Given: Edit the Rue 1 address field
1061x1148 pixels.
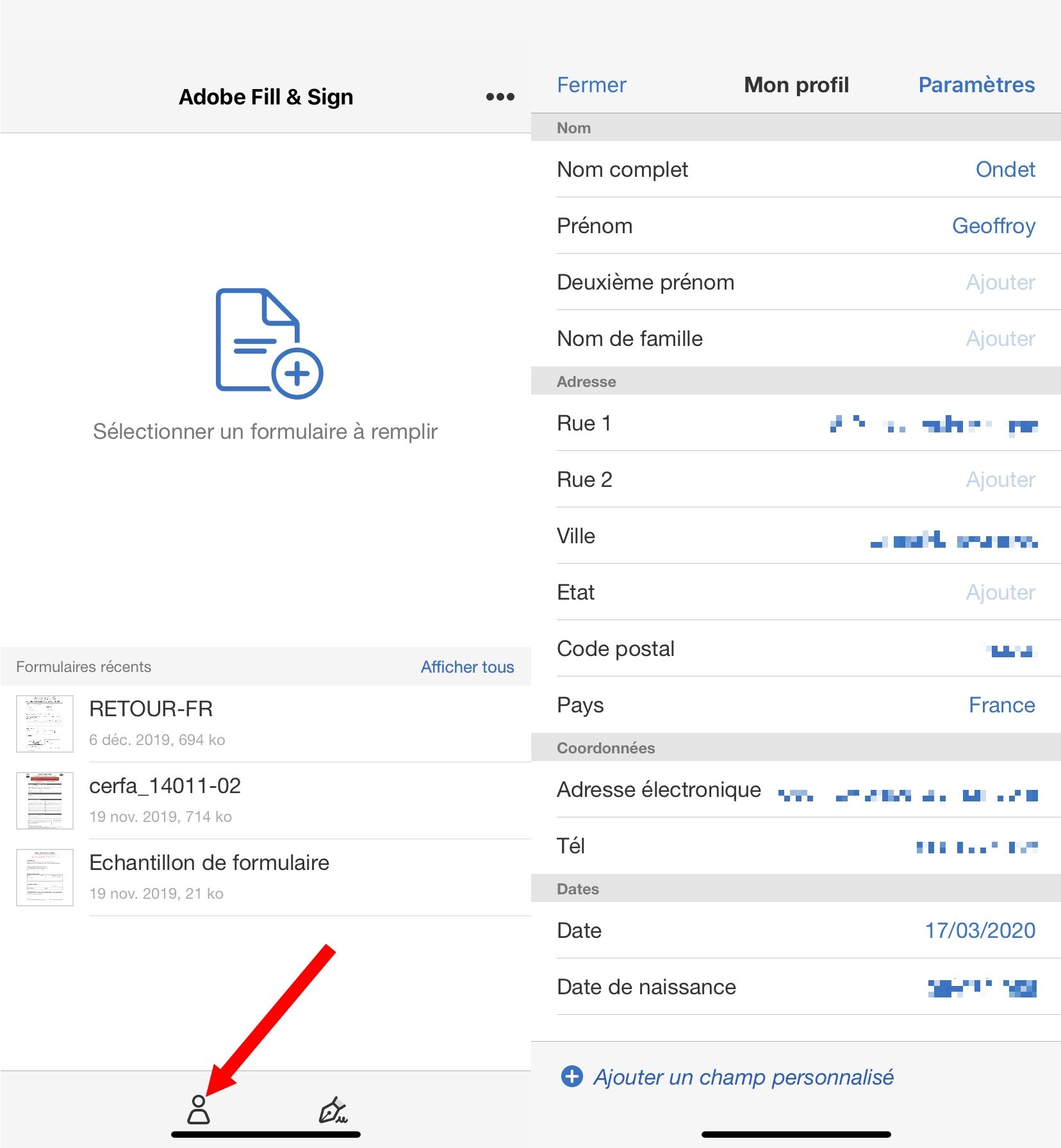Looking at the screenshot, I should tap(796, 423).
